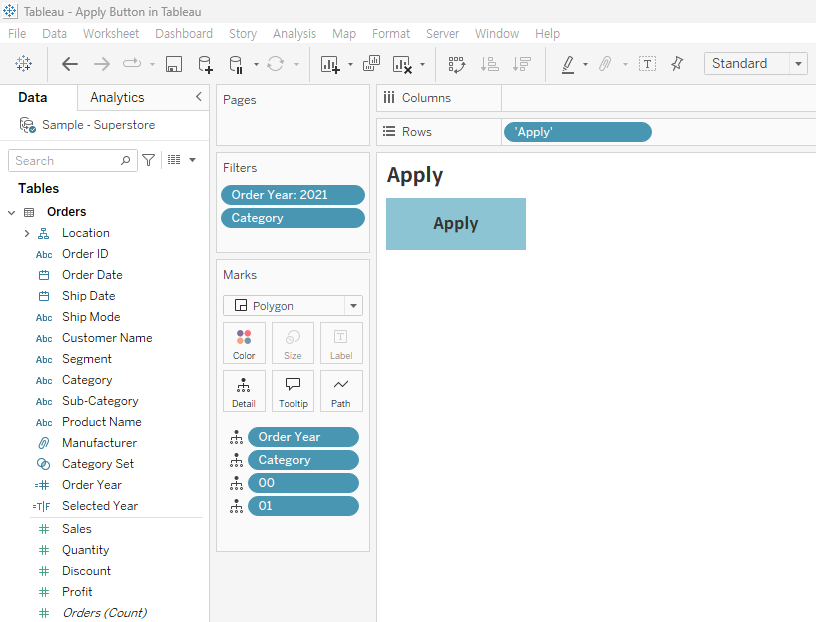The width and height of the screenshot is (816, 622).
Task: Select the Path property on the Marks card
Action: (340, 391)
